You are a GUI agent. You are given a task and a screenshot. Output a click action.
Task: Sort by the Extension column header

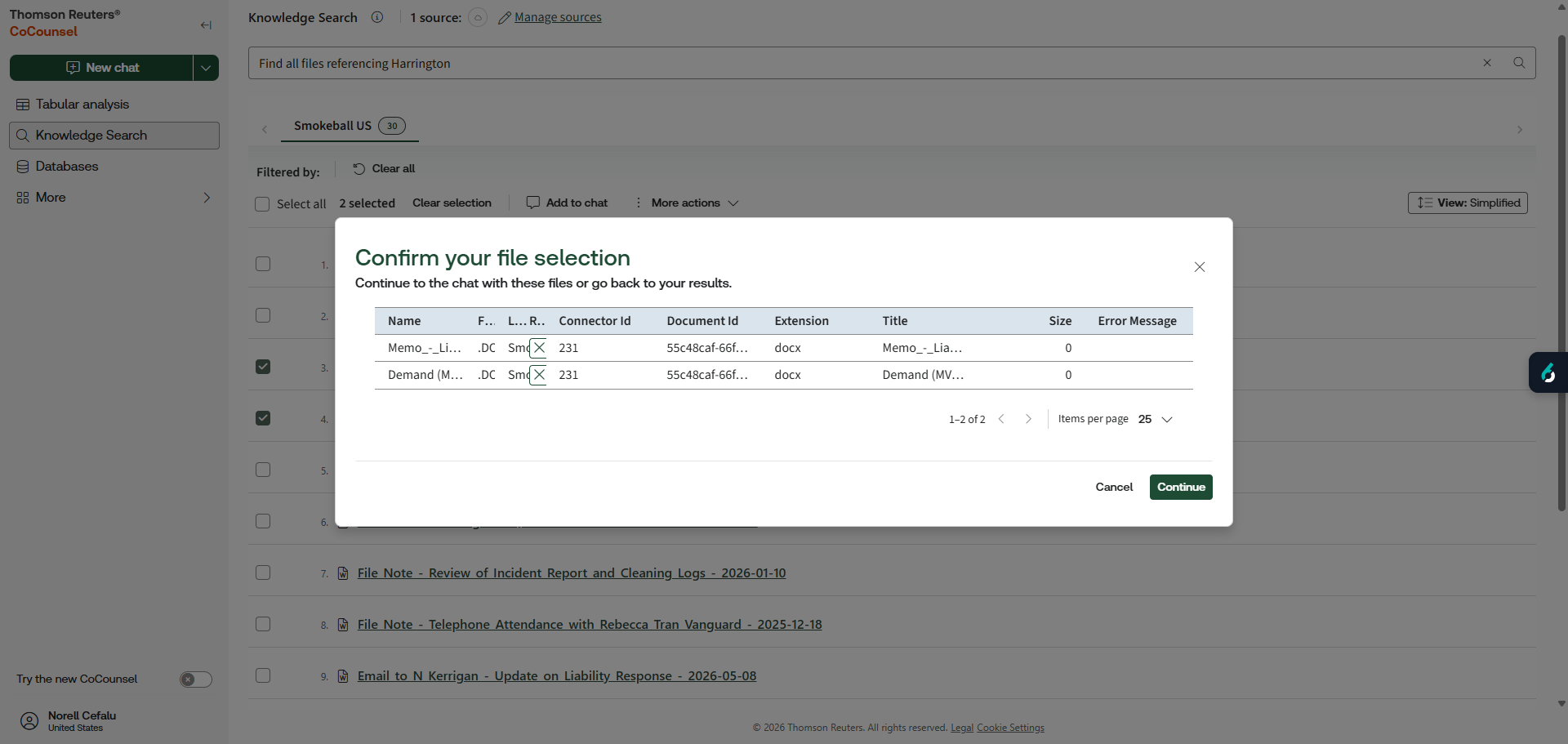(801, 321)
